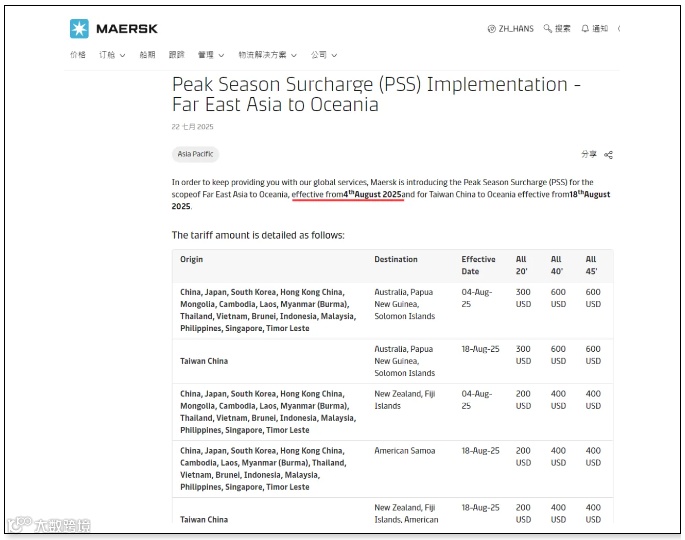Click first row destination Australia, Papua New Guinea

(x=405, y=304)
